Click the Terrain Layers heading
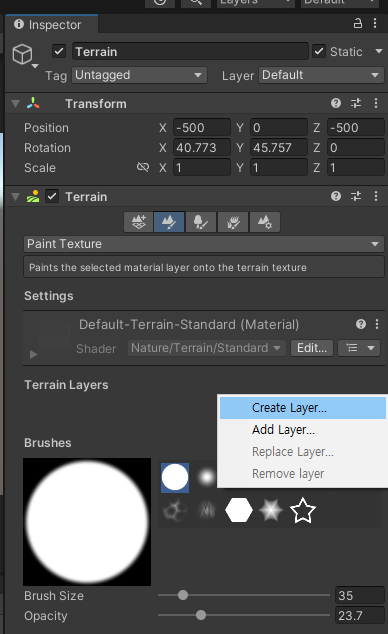 coord(66,385)
